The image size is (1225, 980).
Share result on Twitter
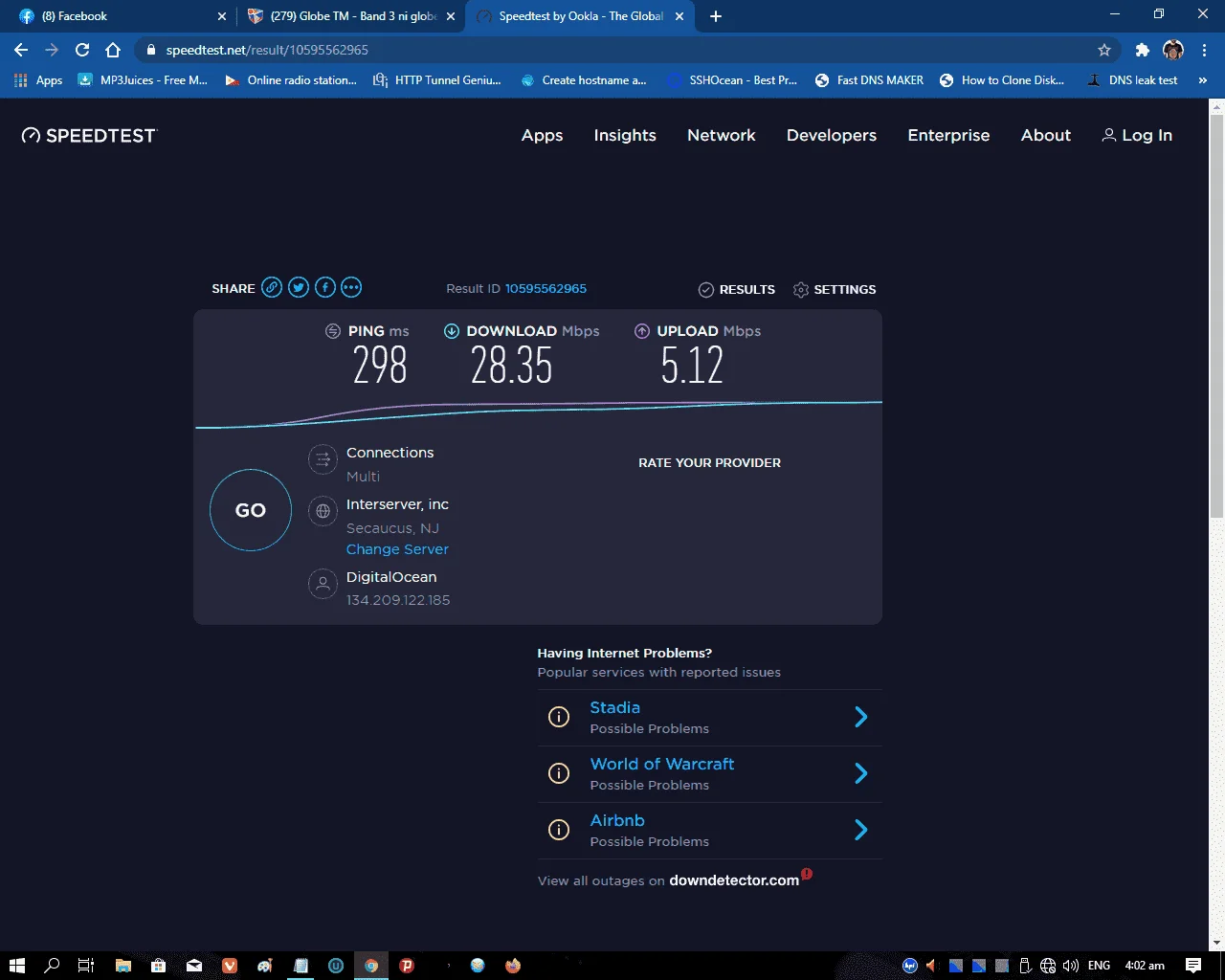[x=299, y=287]
